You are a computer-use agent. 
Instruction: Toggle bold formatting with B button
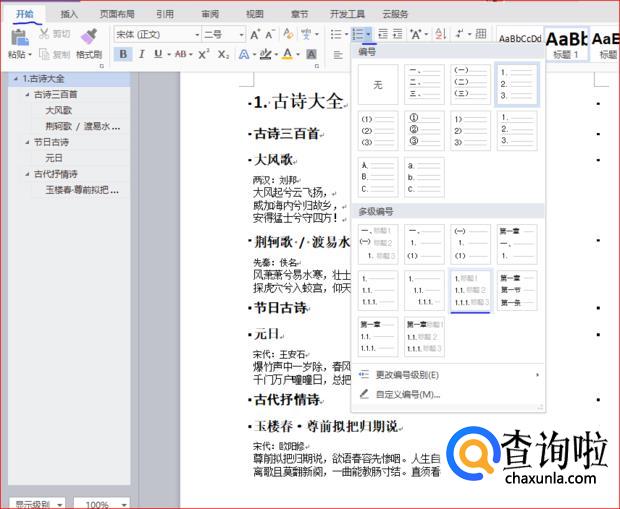pyautogui.click(x=124, y=54)
